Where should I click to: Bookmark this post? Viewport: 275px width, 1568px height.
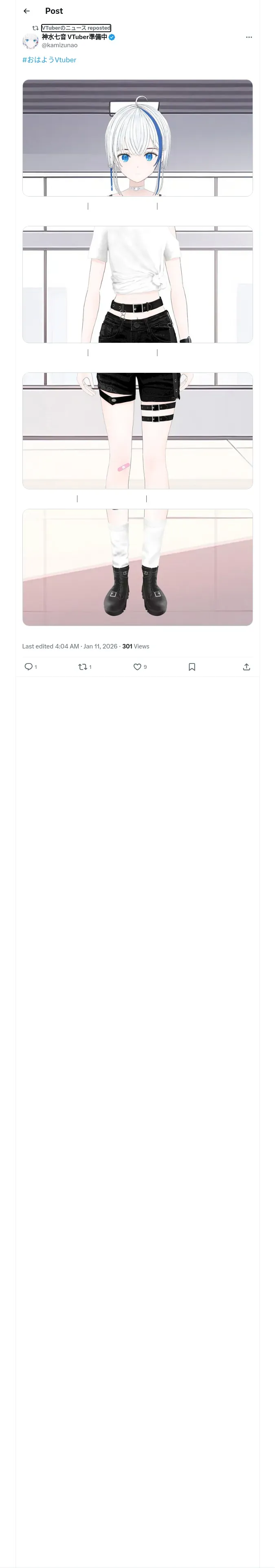click(191, 666)
